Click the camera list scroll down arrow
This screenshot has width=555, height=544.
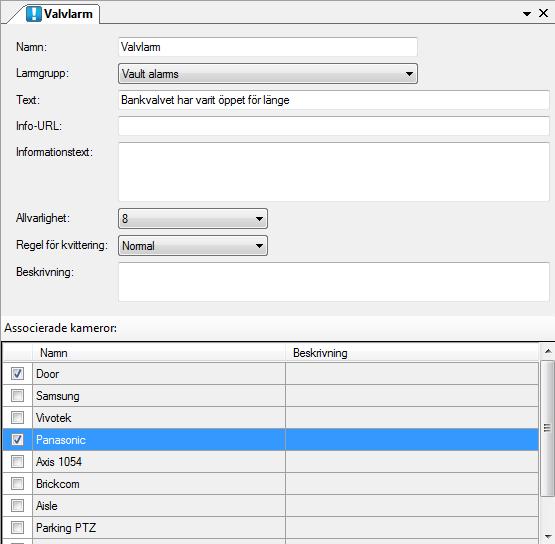548,536
